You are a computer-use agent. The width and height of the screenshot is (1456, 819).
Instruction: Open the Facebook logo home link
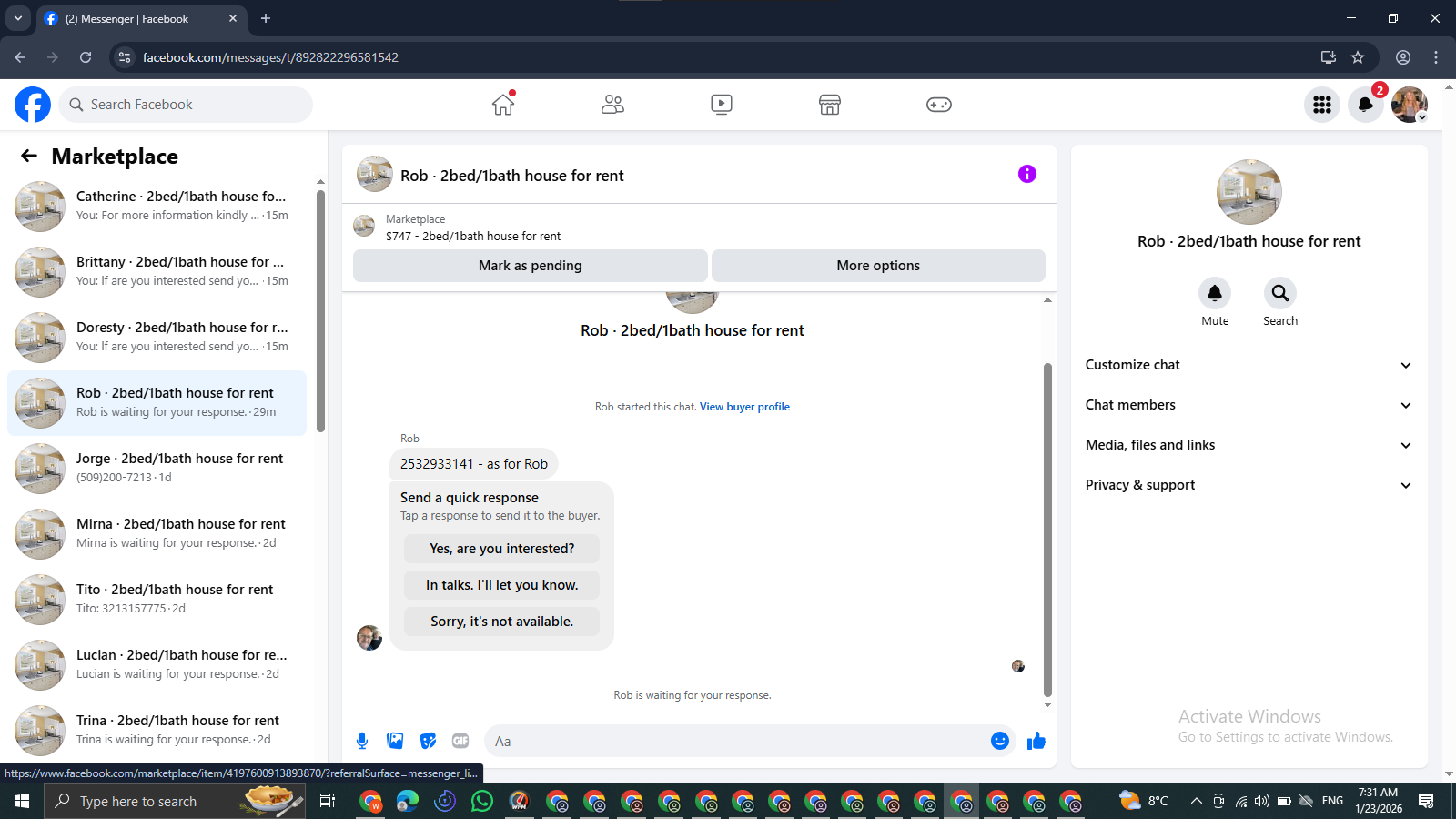click(x=33, y=105)
